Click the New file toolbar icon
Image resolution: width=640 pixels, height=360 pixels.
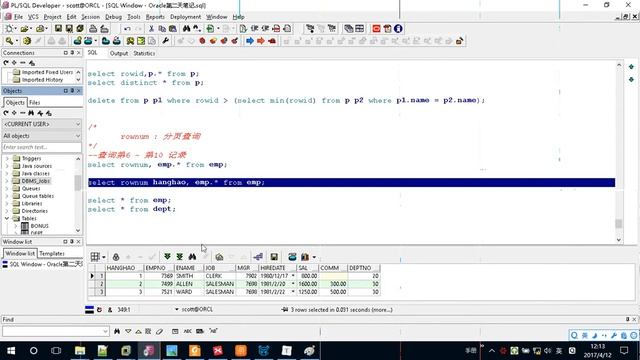[x=9, y=29]
